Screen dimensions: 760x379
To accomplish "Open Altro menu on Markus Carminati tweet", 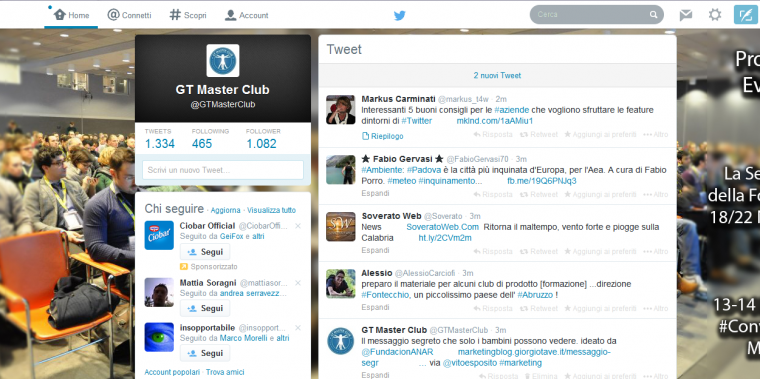I will click(655, 134).
